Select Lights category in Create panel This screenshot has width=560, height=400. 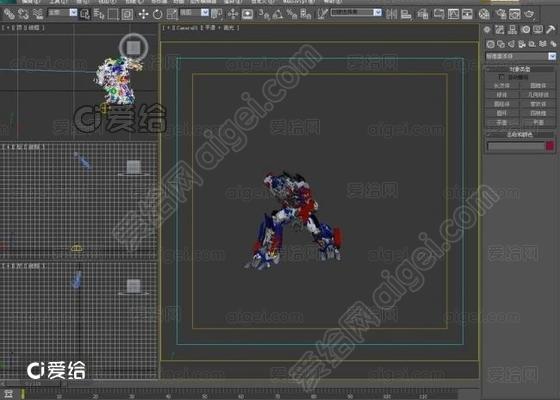511,44
